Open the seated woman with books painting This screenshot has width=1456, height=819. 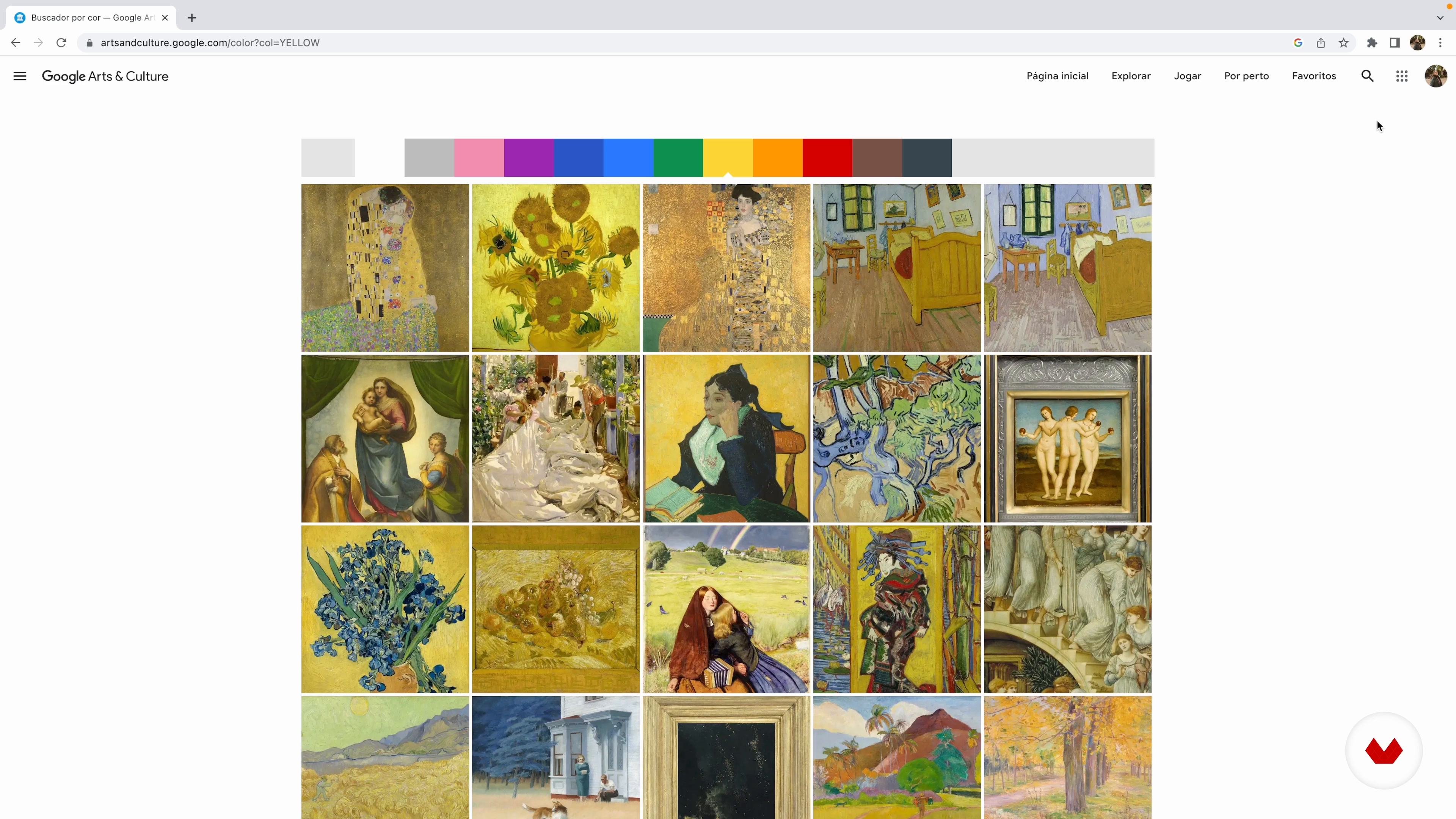[x=726, y=439]
